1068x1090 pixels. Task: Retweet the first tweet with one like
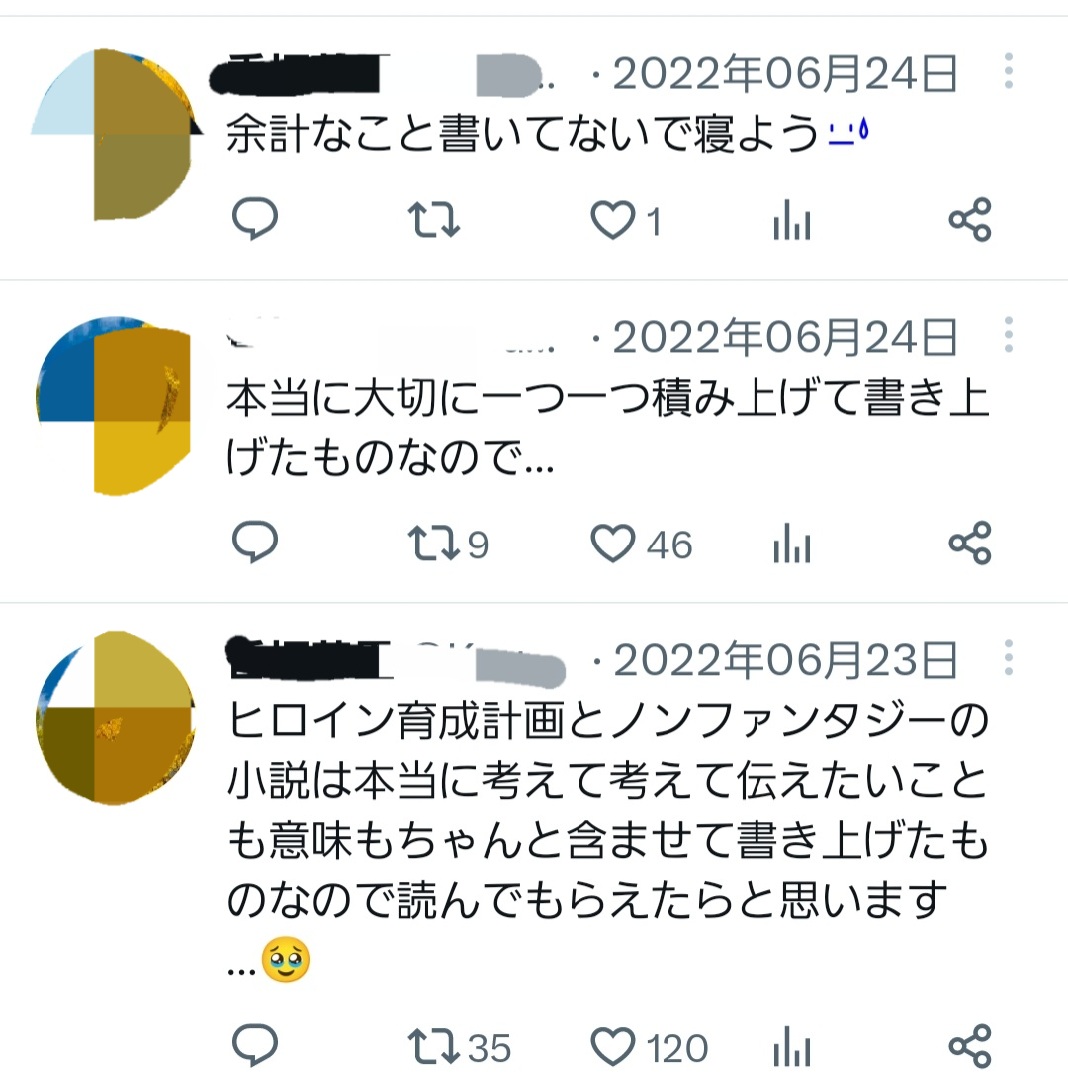click(x=433, y=220)
